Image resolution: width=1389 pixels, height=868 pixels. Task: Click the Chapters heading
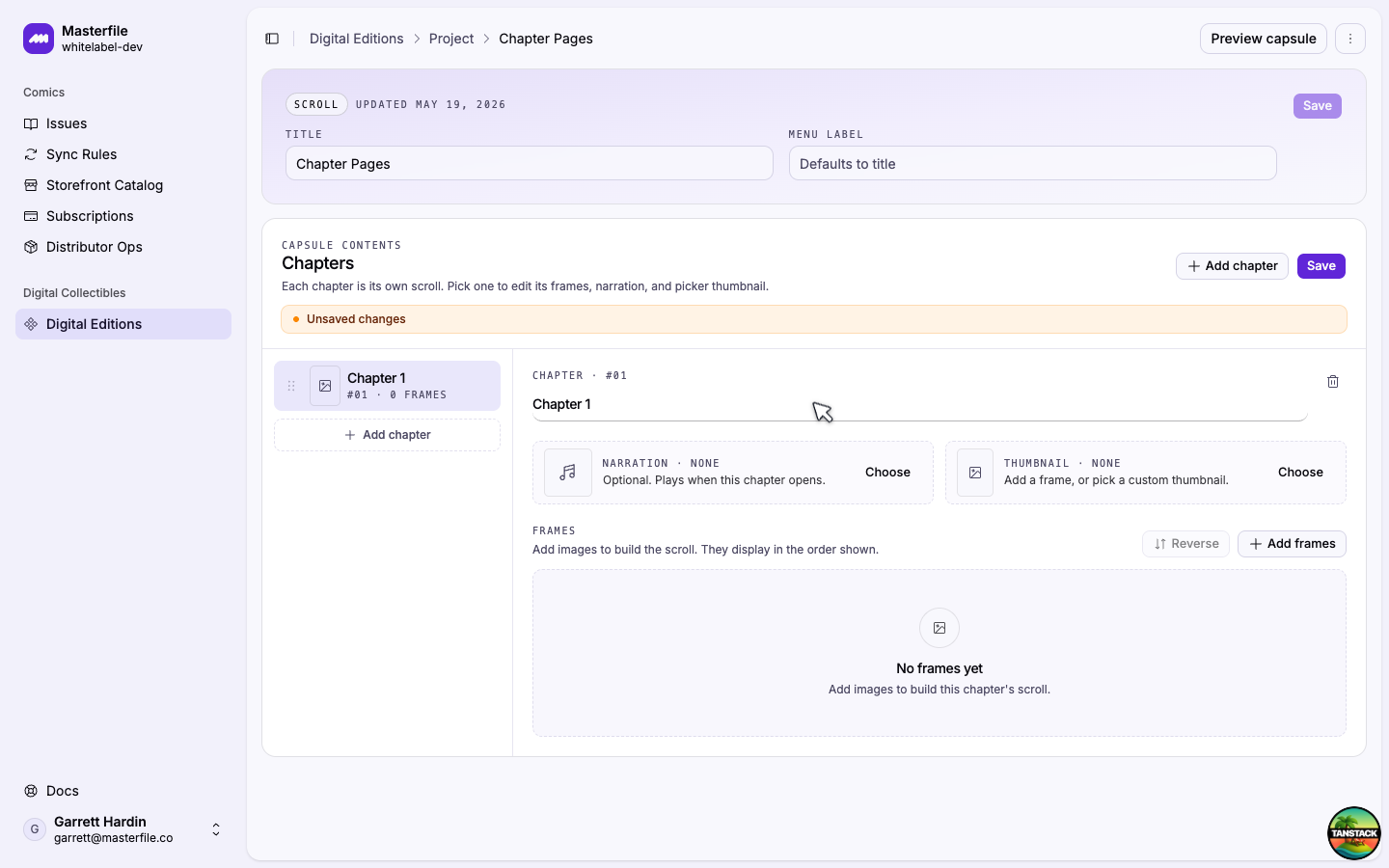(x=317, y=263)
